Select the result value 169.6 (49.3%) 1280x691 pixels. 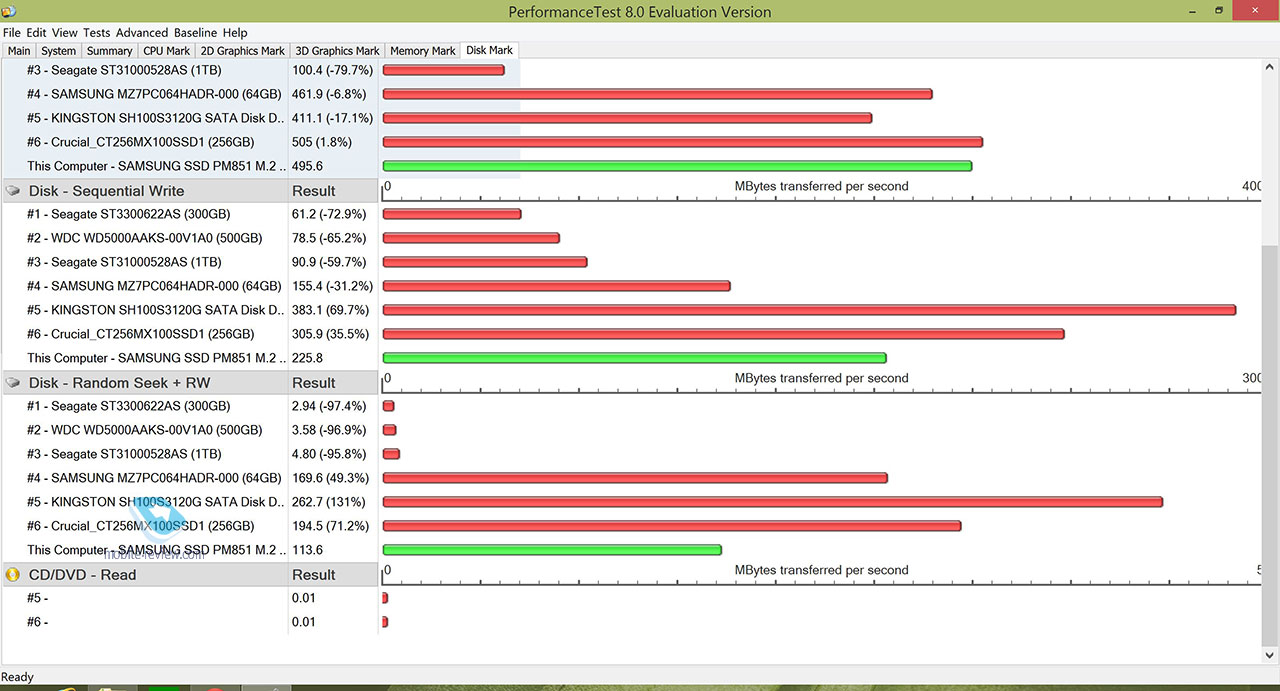[330, 478]
